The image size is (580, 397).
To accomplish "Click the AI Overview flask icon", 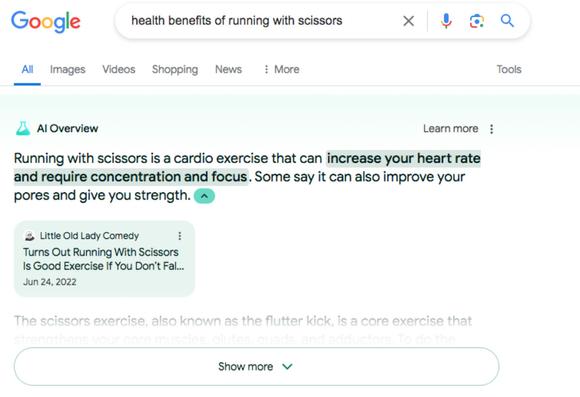I will tap(23, 128).
